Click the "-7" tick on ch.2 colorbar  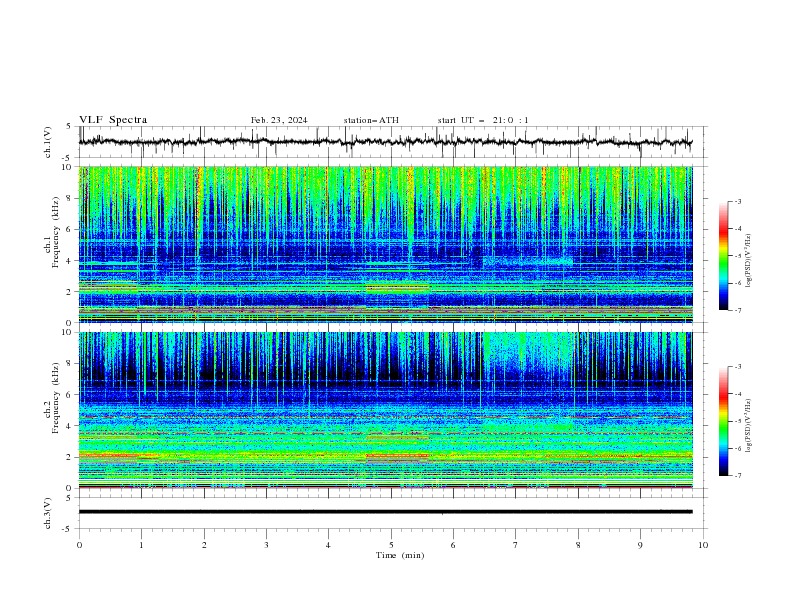pyautogui.click(x=738, y=476)
